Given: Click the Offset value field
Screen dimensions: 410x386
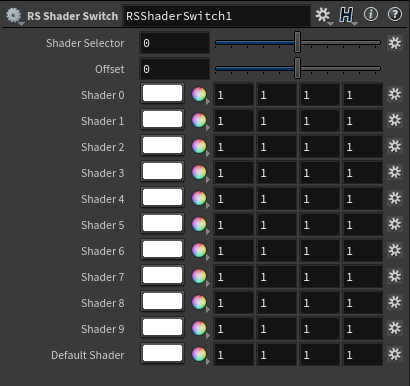Looking at the screenshot, I should coord(175,69).
